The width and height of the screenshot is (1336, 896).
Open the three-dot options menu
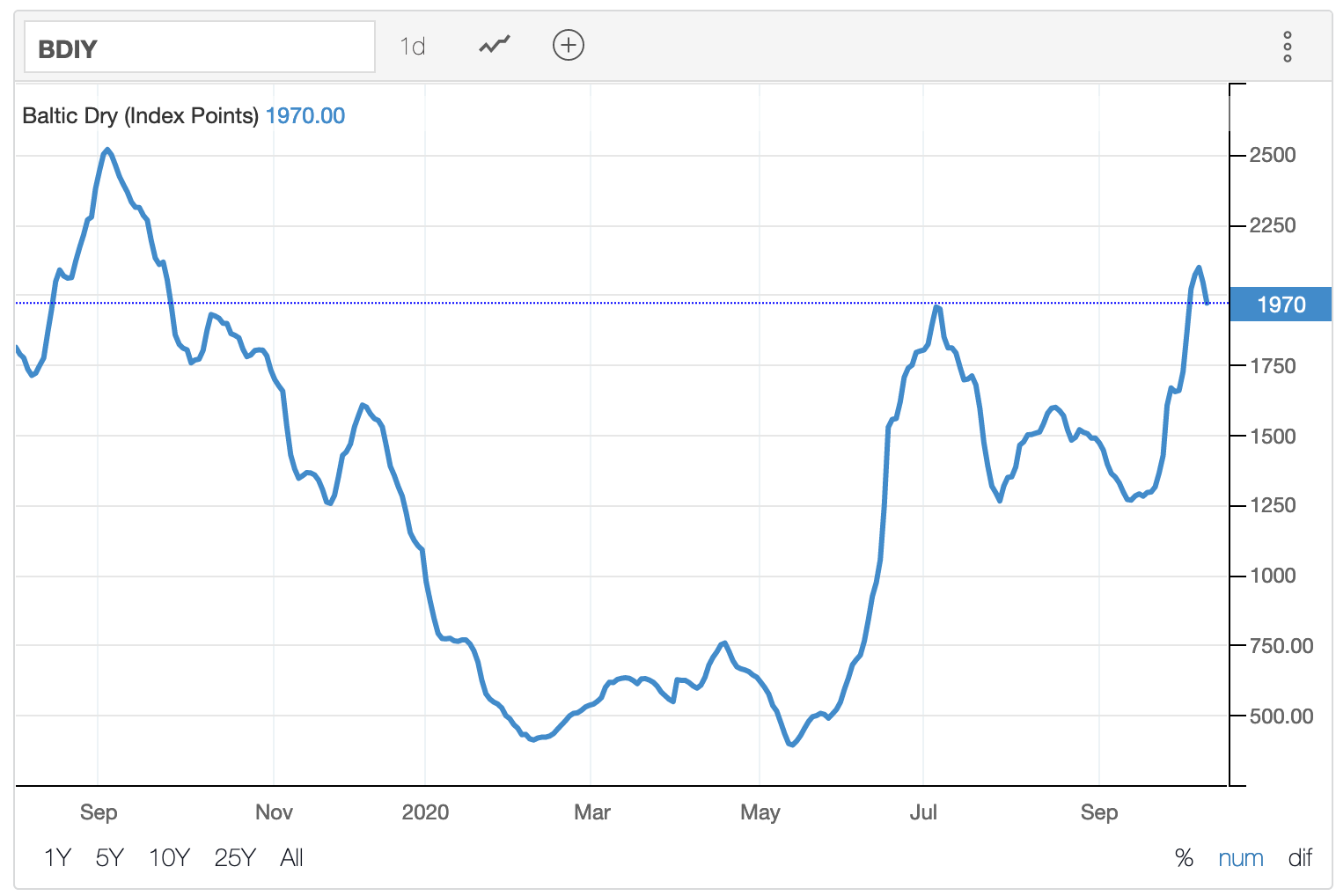click(1287, 47)
